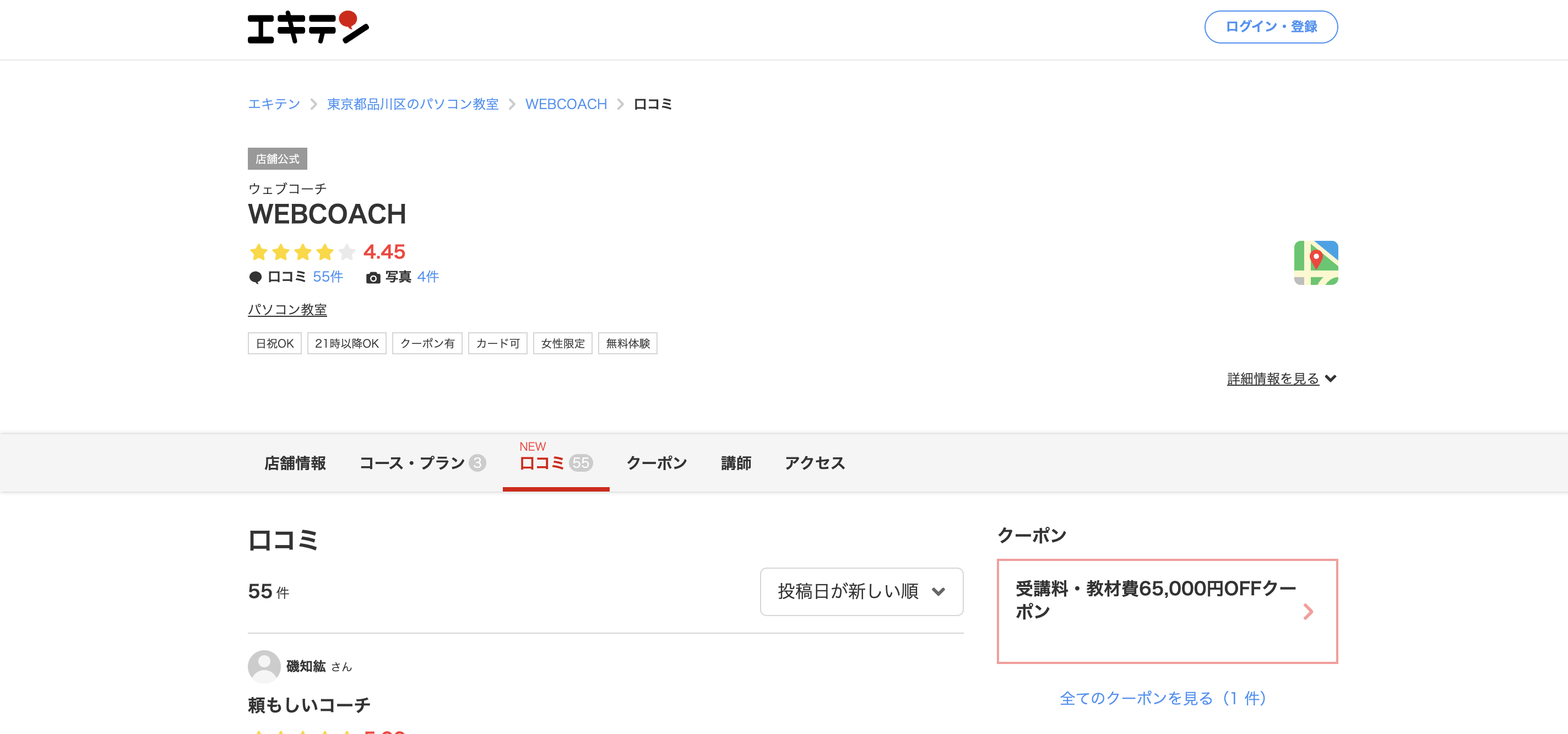The height and width of the screenshot is (734, 1568).
Task: Click the ウェブコーチ reading text
Action: tap(287, 188)
